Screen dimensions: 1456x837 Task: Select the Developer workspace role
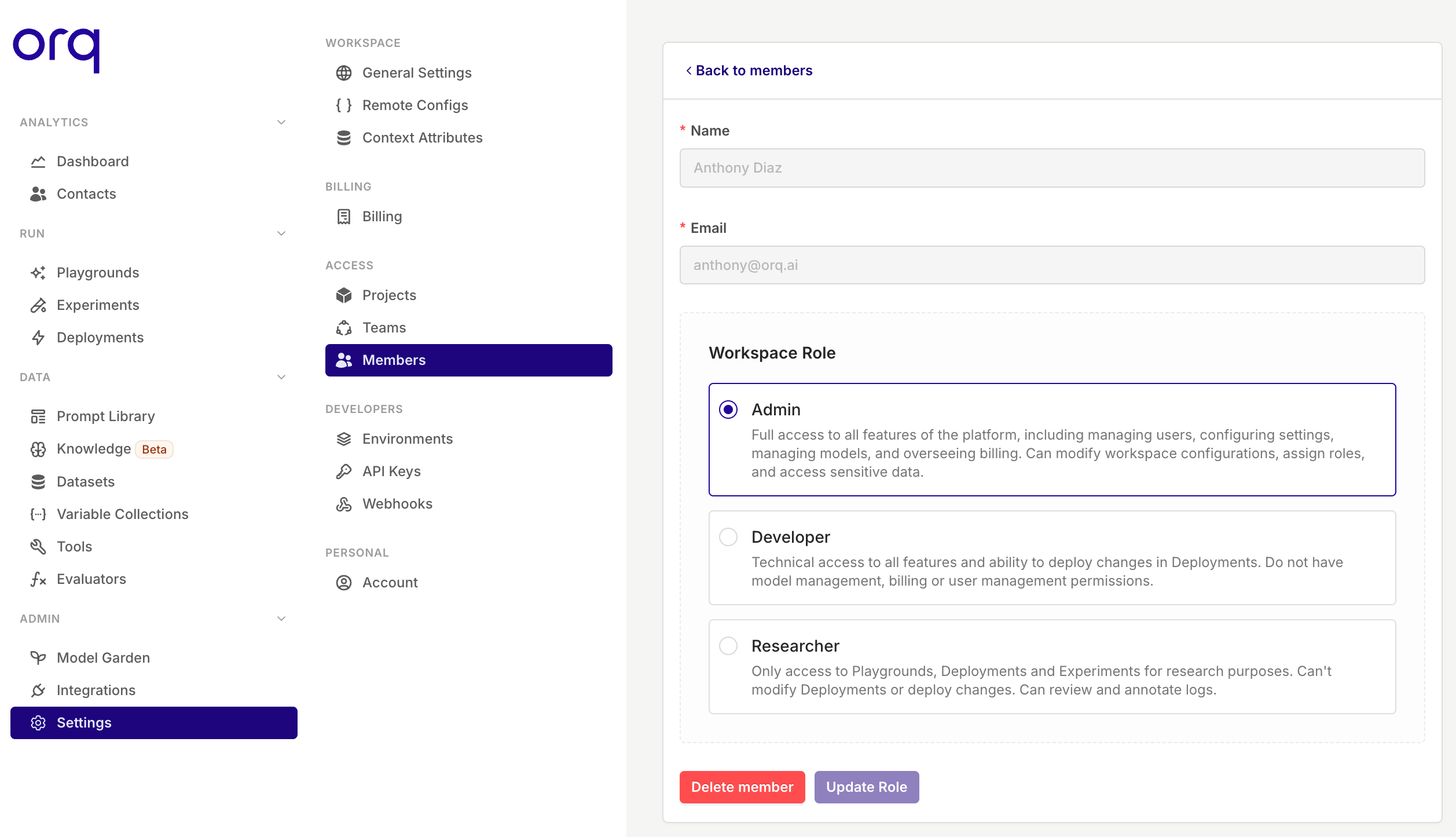click(730, 537)
